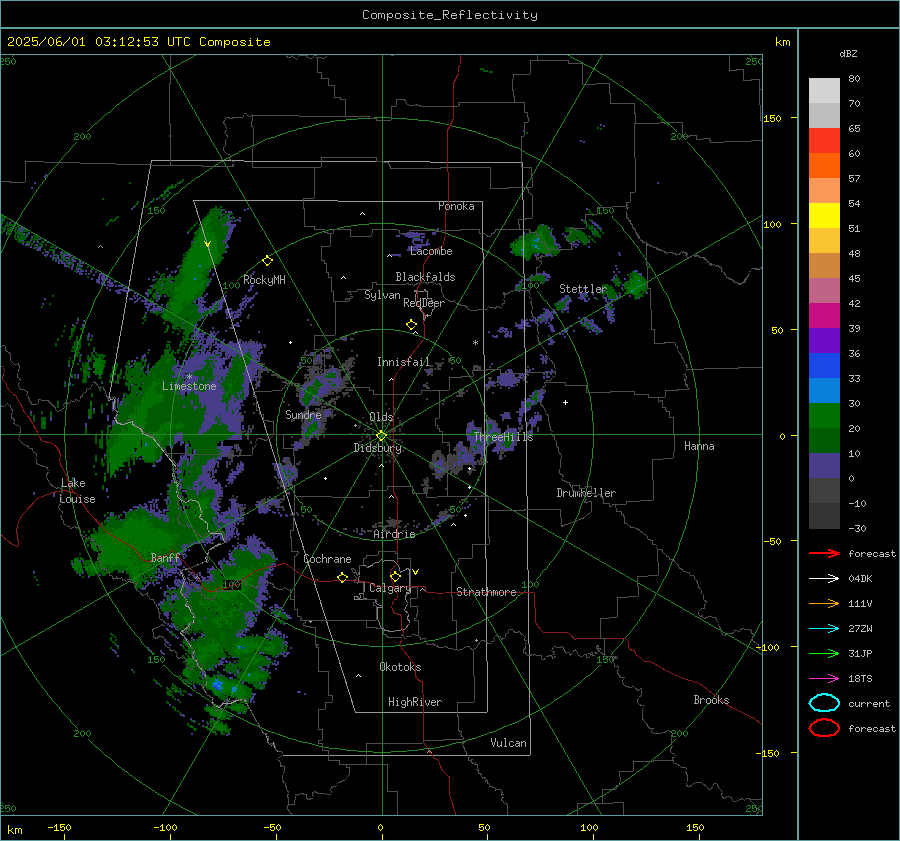The width and height of the screenshot is (900, 841).
Task: Click the yellow diamond marker at Didsbury radar center
Action: tap(381, 436)
